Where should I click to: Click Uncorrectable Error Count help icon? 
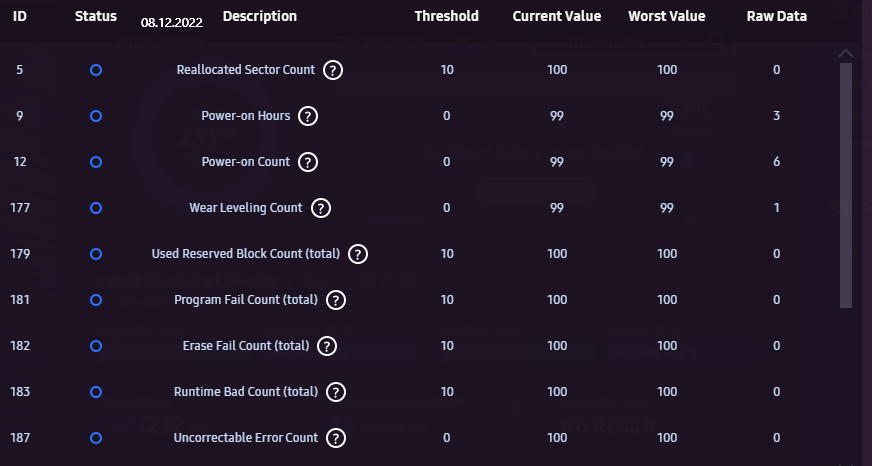coord(337,438)
